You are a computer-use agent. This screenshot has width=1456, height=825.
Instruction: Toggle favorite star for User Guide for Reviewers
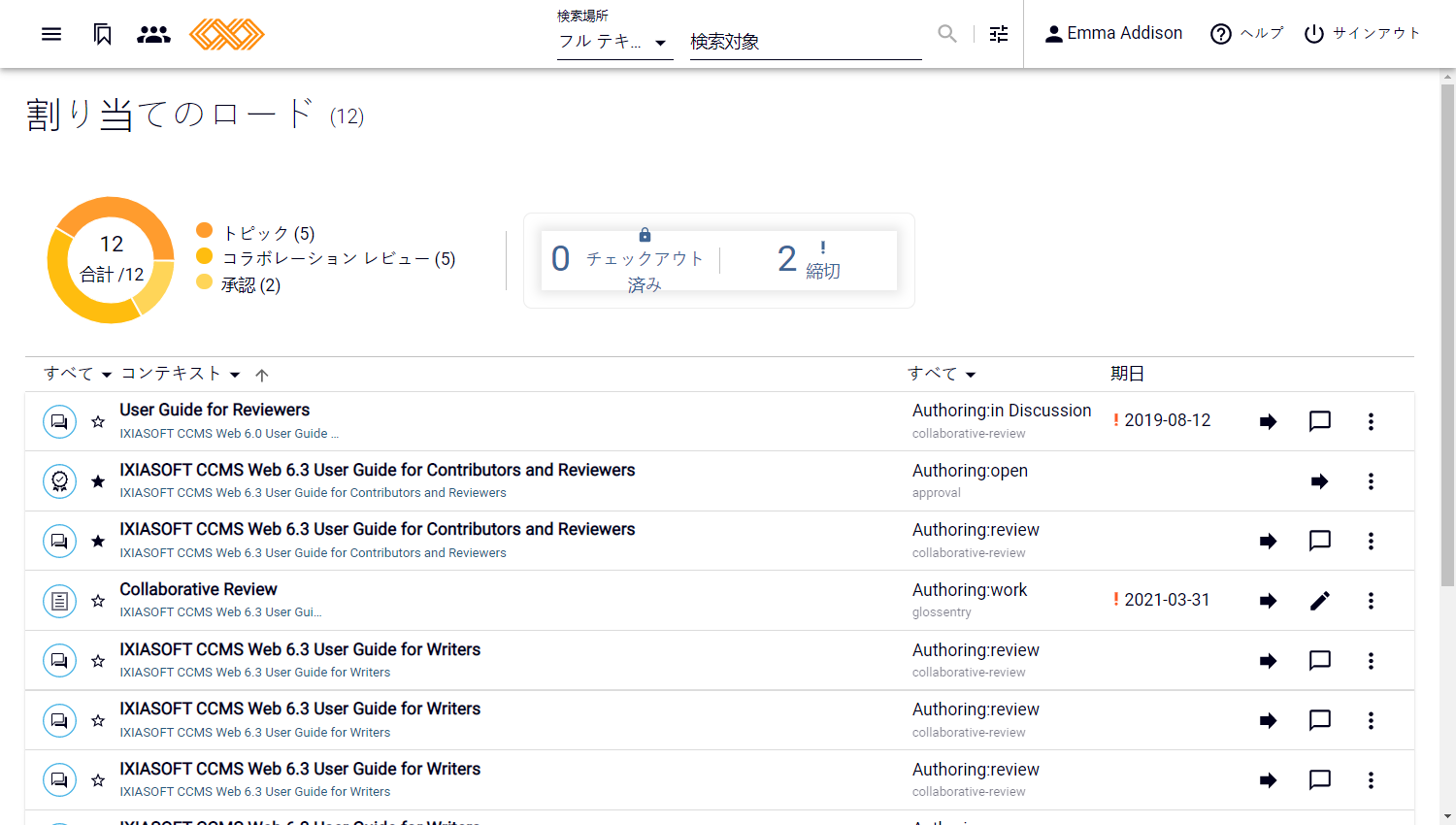(x=98, y=421)
